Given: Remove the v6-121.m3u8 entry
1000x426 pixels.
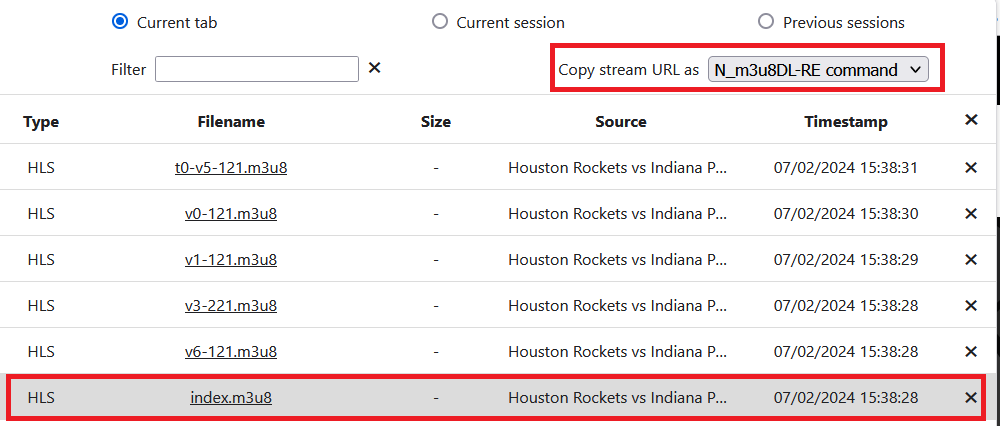Looking at the screenshot, I should click(970, 352).
